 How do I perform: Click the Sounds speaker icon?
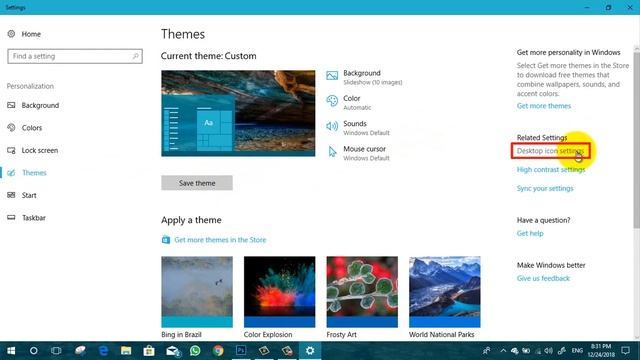(332, 126)
